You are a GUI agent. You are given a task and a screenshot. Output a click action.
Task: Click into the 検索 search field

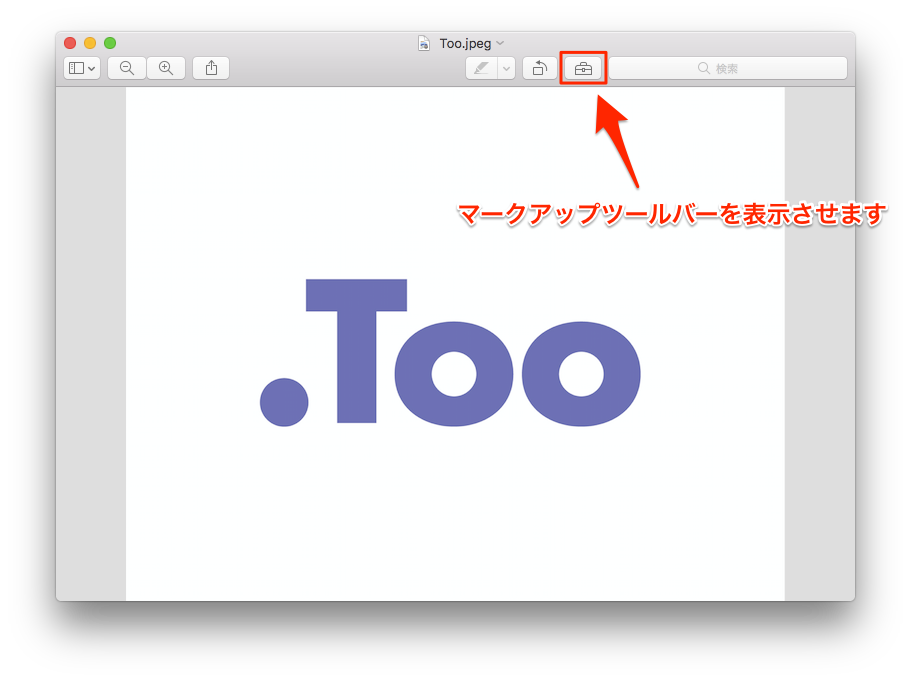coord(727,68)
